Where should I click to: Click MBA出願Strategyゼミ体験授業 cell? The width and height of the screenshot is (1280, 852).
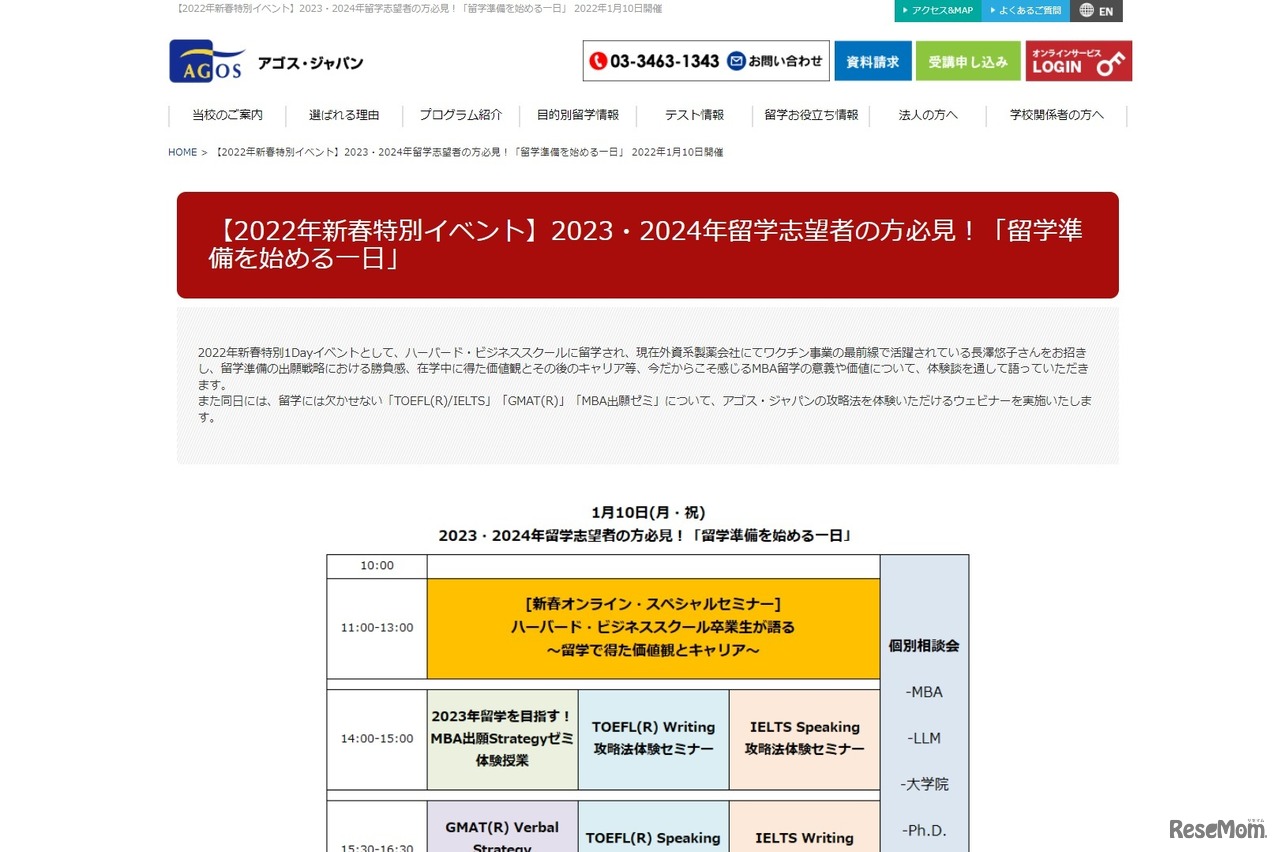(x=502, y=739)
